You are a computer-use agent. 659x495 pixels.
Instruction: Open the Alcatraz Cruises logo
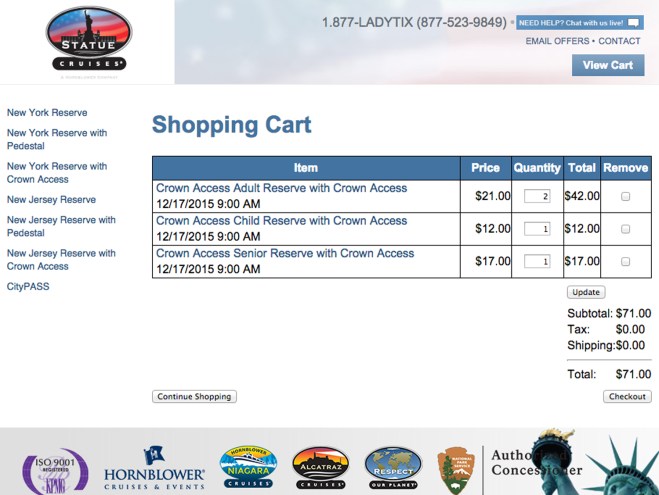(x=320, y=467)
